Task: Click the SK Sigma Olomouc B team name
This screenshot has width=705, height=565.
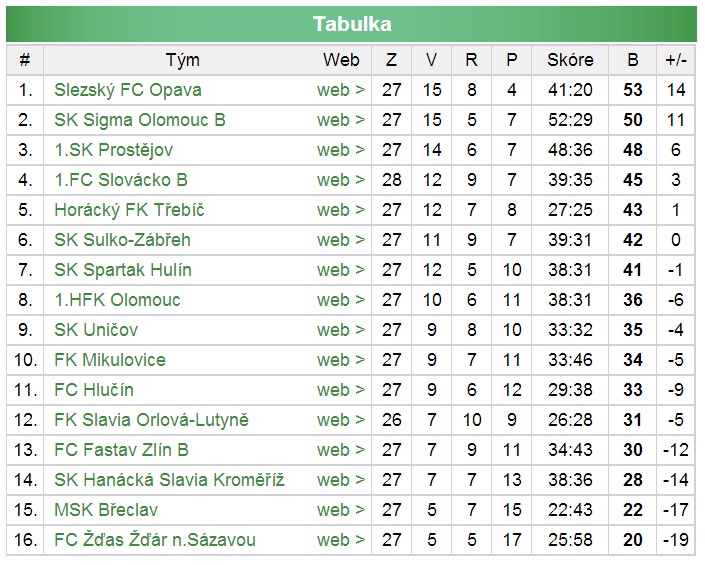Action: pos(140,120)
